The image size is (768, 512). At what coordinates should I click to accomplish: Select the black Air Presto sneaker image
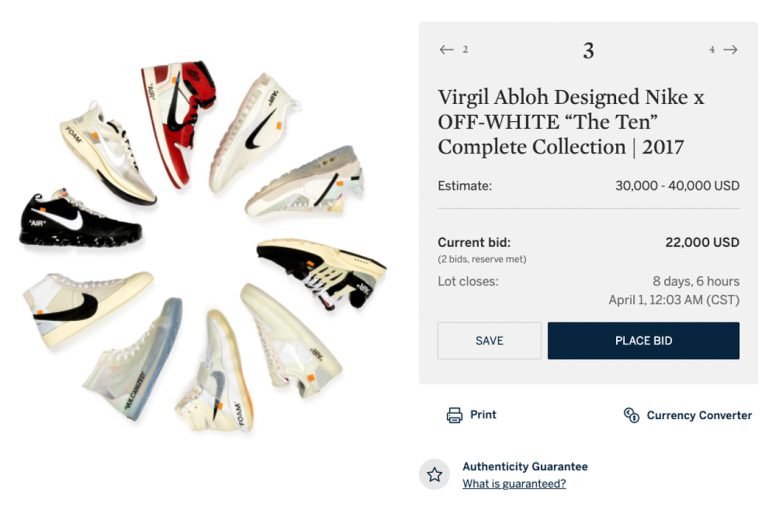320,270
